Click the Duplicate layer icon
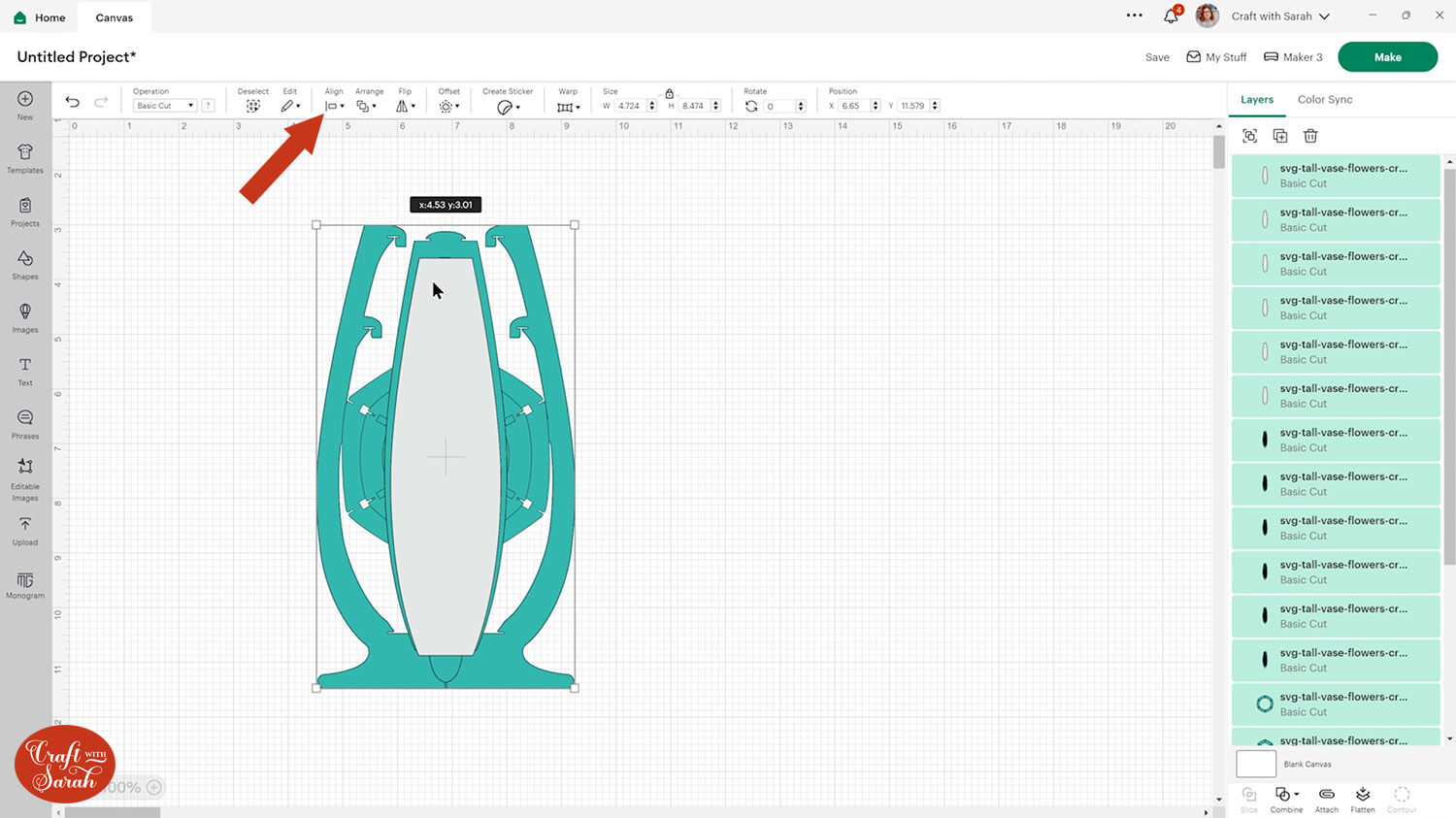This screenshot has height=818, width=1456. pyautogui.click(x=1280, y=136)
